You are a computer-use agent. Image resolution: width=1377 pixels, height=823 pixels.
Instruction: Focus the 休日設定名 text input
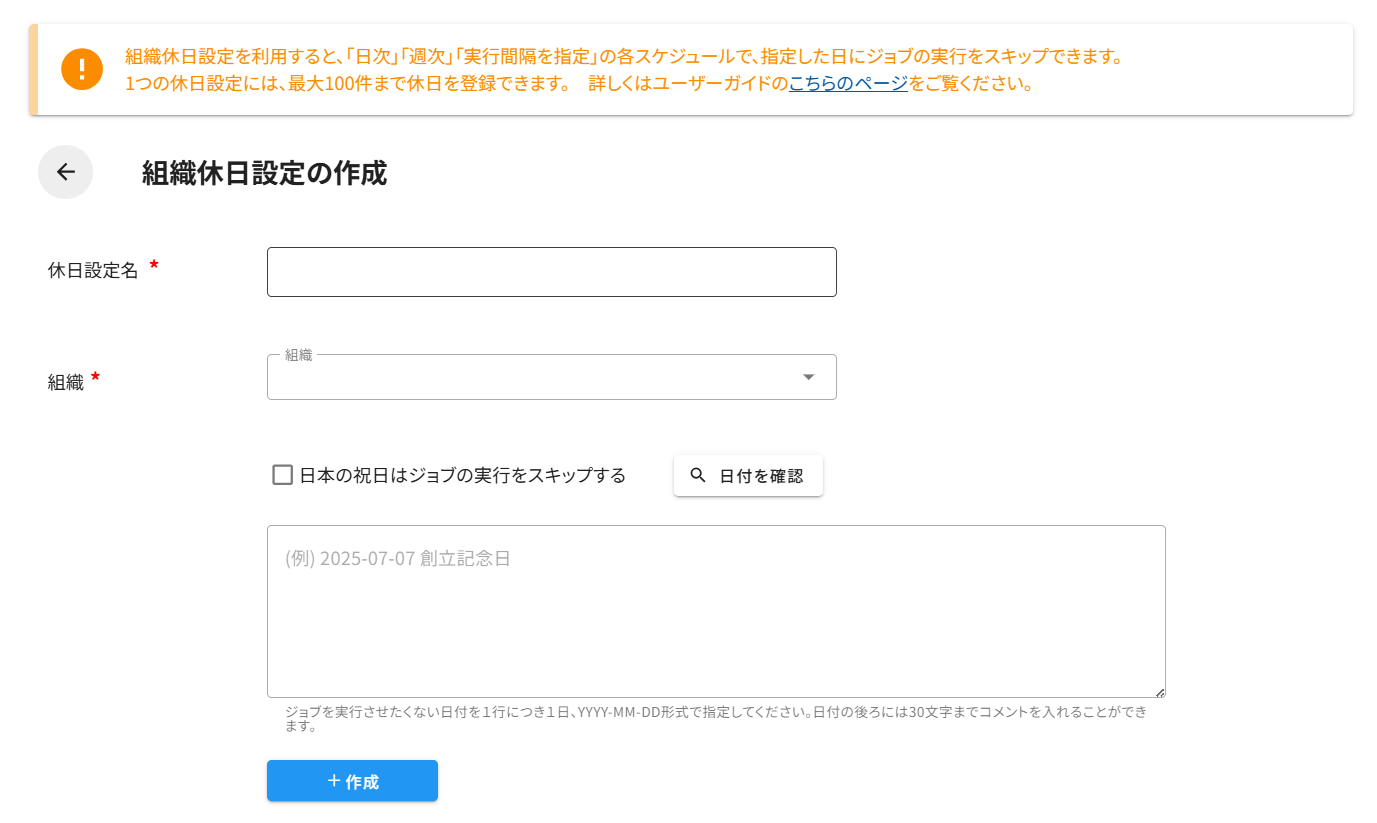(x=551, y=272)
